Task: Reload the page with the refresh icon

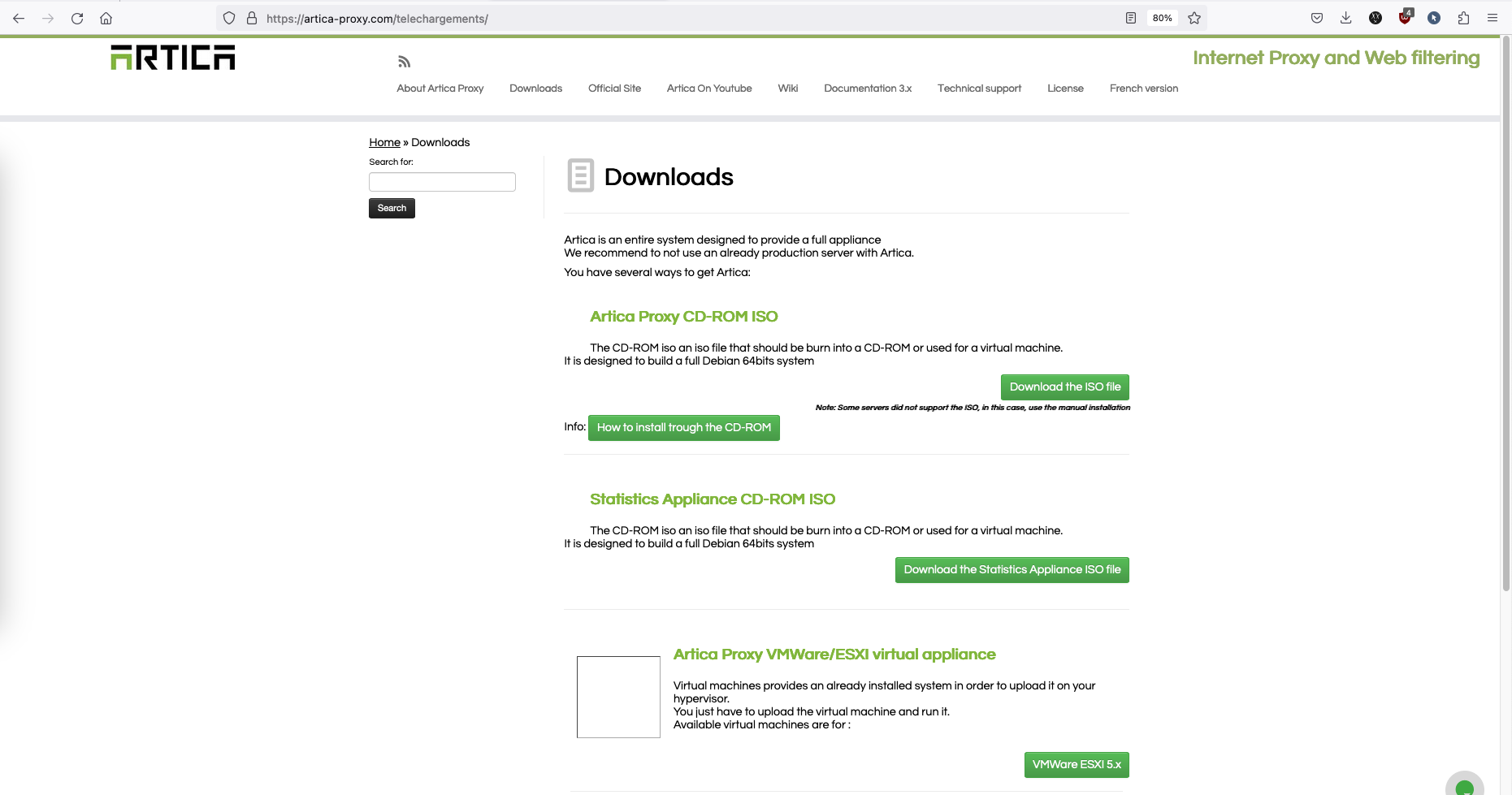Action: 77,18
